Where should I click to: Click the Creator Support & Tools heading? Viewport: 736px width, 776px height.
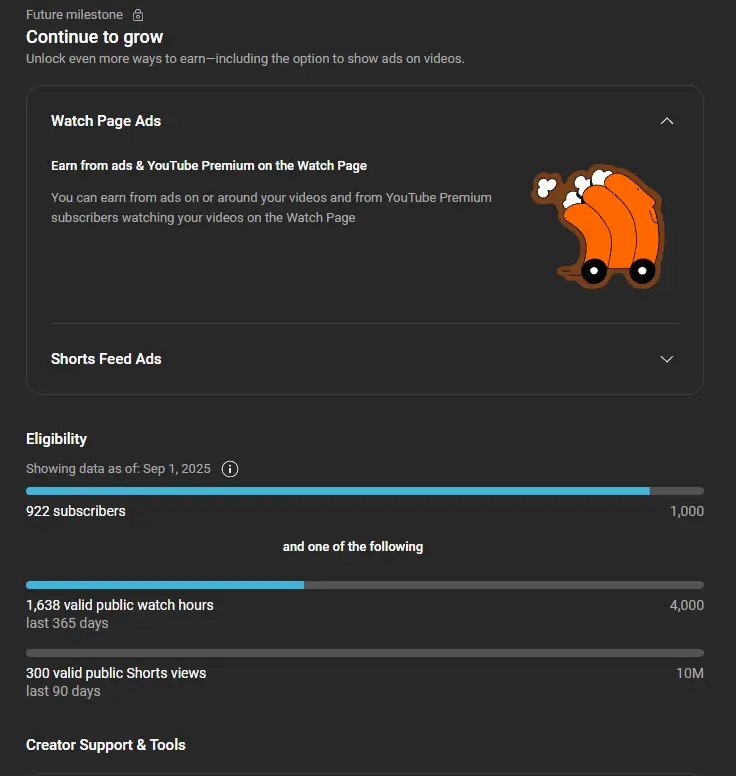pos(105,745)
